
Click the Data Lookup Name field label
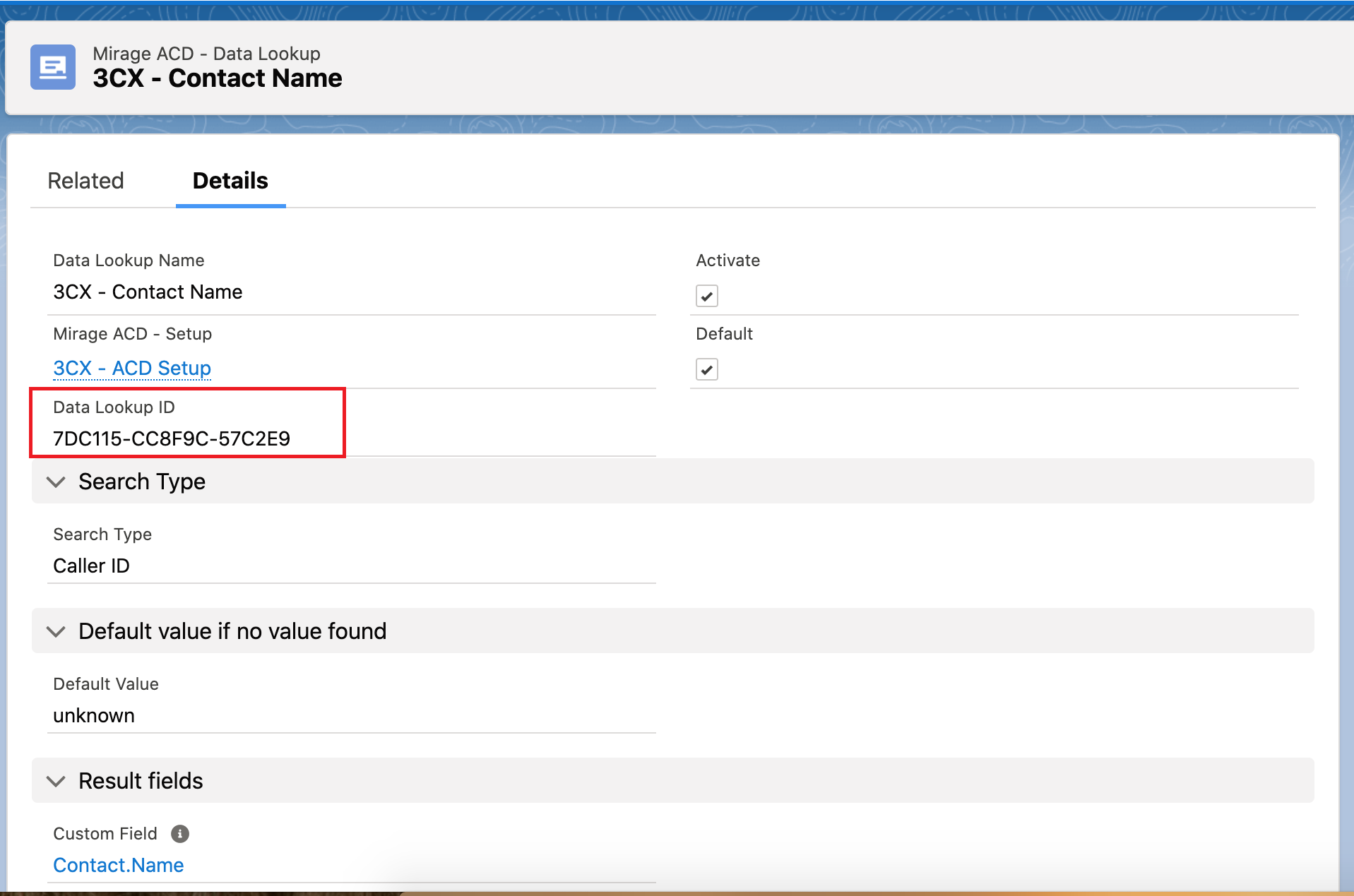129,261
